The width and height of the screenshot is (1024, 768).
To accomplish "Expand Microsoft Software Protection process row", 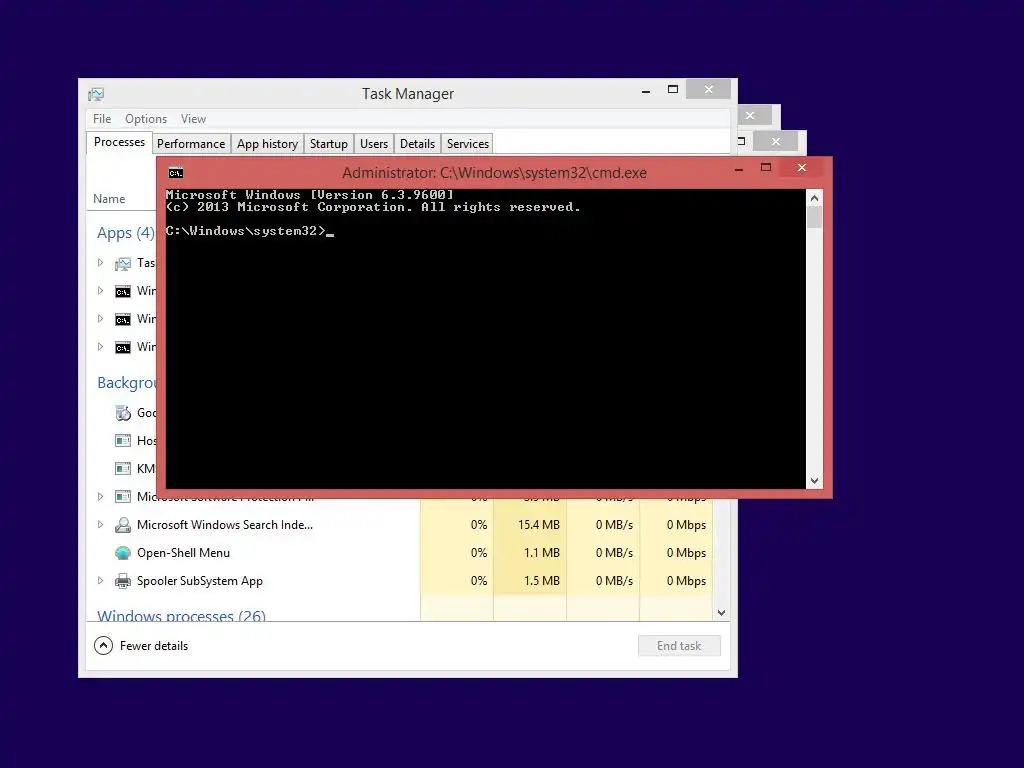I will [x=100, y=496].
